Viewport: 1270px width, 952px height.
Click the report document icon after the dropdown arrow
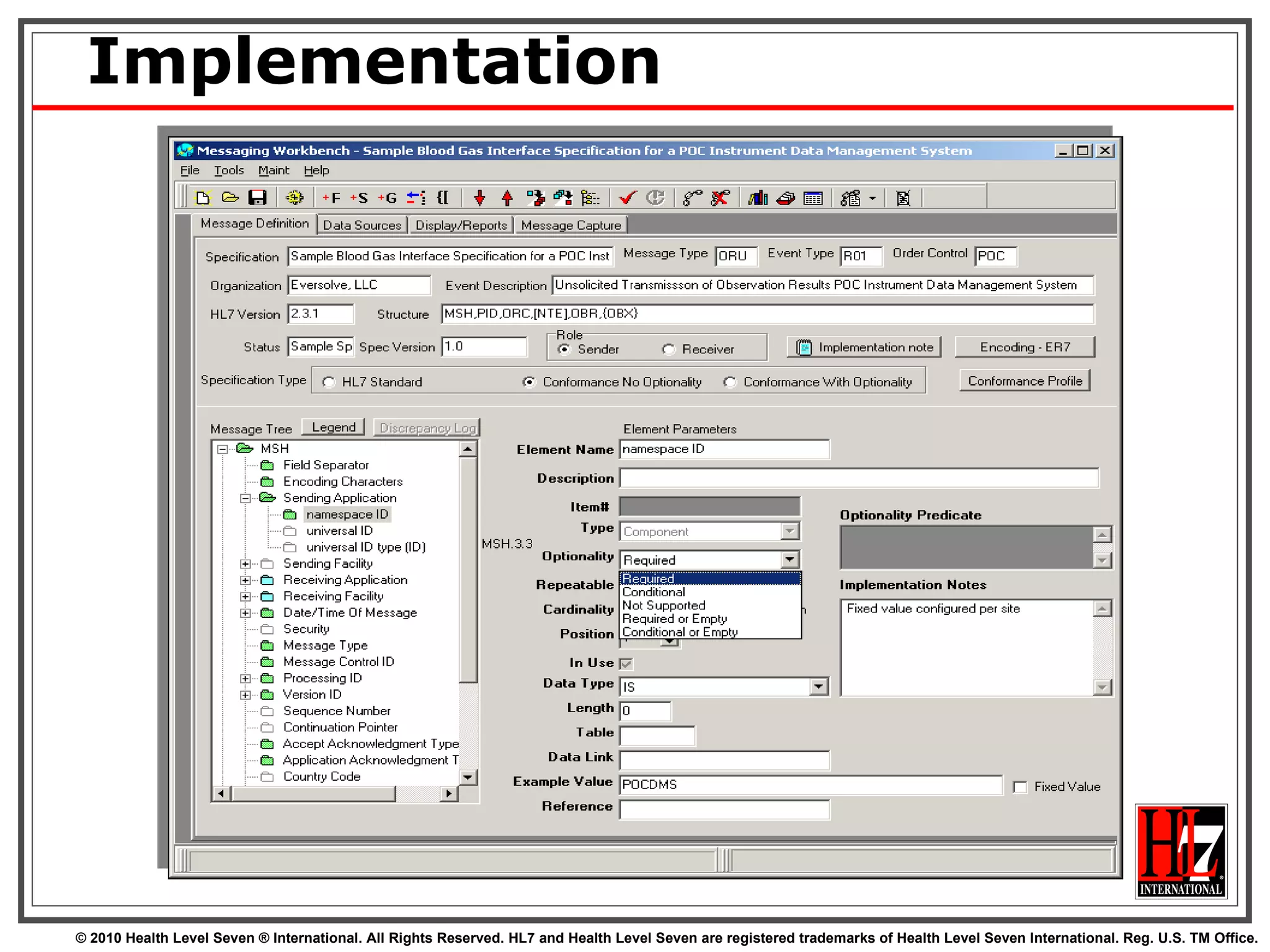click(904, 198)
